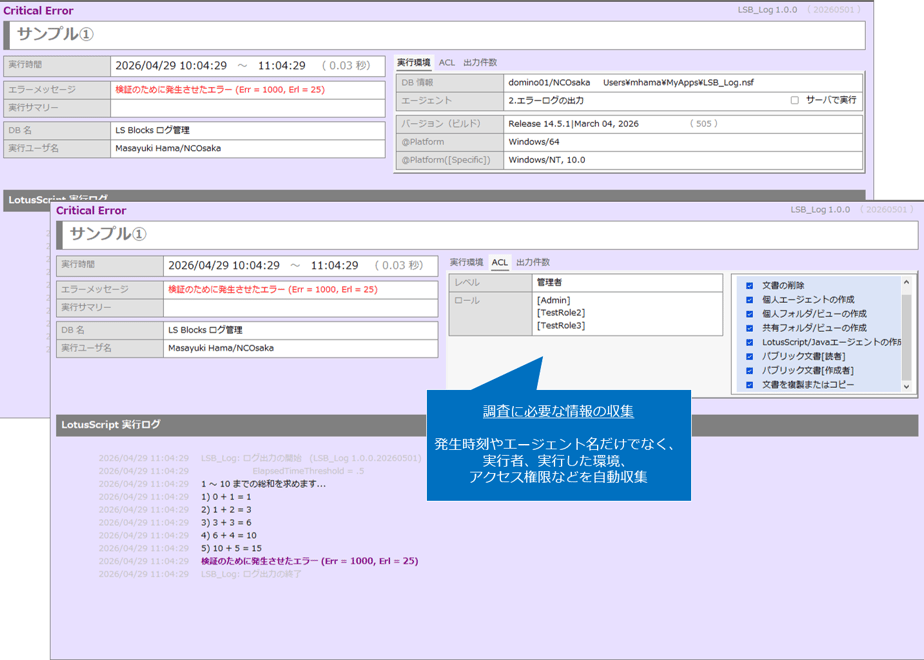Click 調査に必要な情報の収集 heading in callout
This screenshot has width=924, height=660.
[x=558, y=411]
